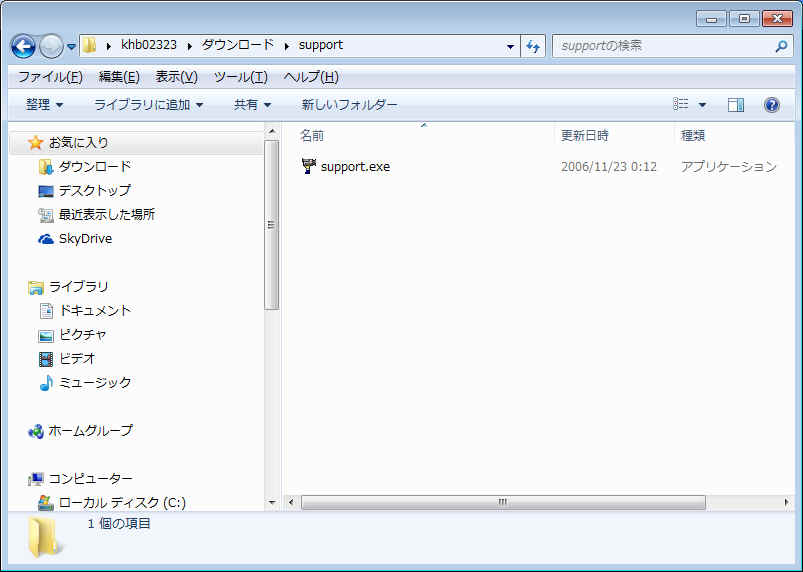Open the 編集(E) menu
Image resolution: width=803 pixels, height=572 pixels.
point(119,77)
